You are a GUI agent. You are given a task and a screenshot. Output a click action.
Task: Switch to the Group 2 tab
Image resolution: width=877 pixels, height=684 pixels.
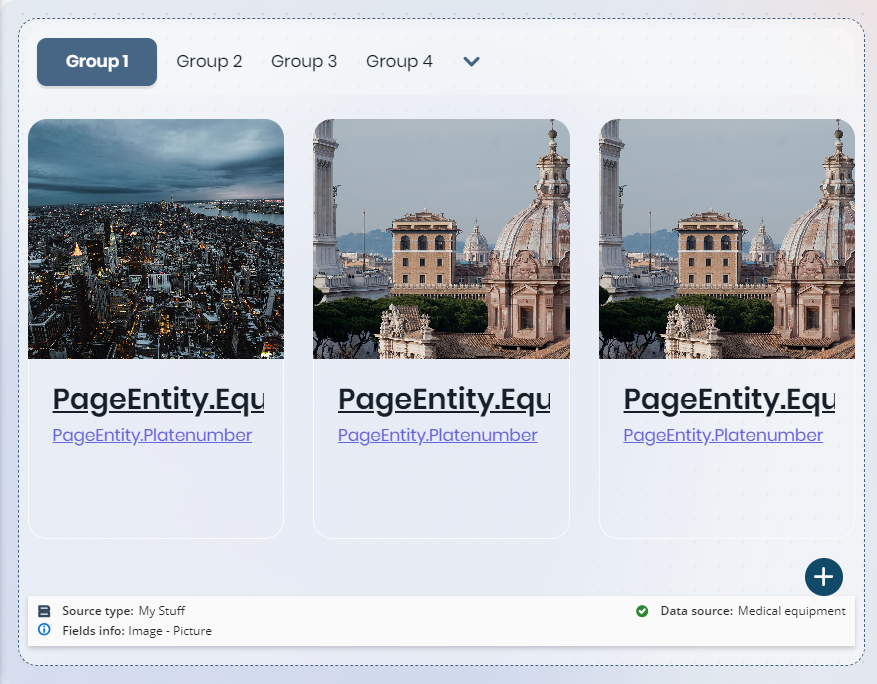click(209, 62)
